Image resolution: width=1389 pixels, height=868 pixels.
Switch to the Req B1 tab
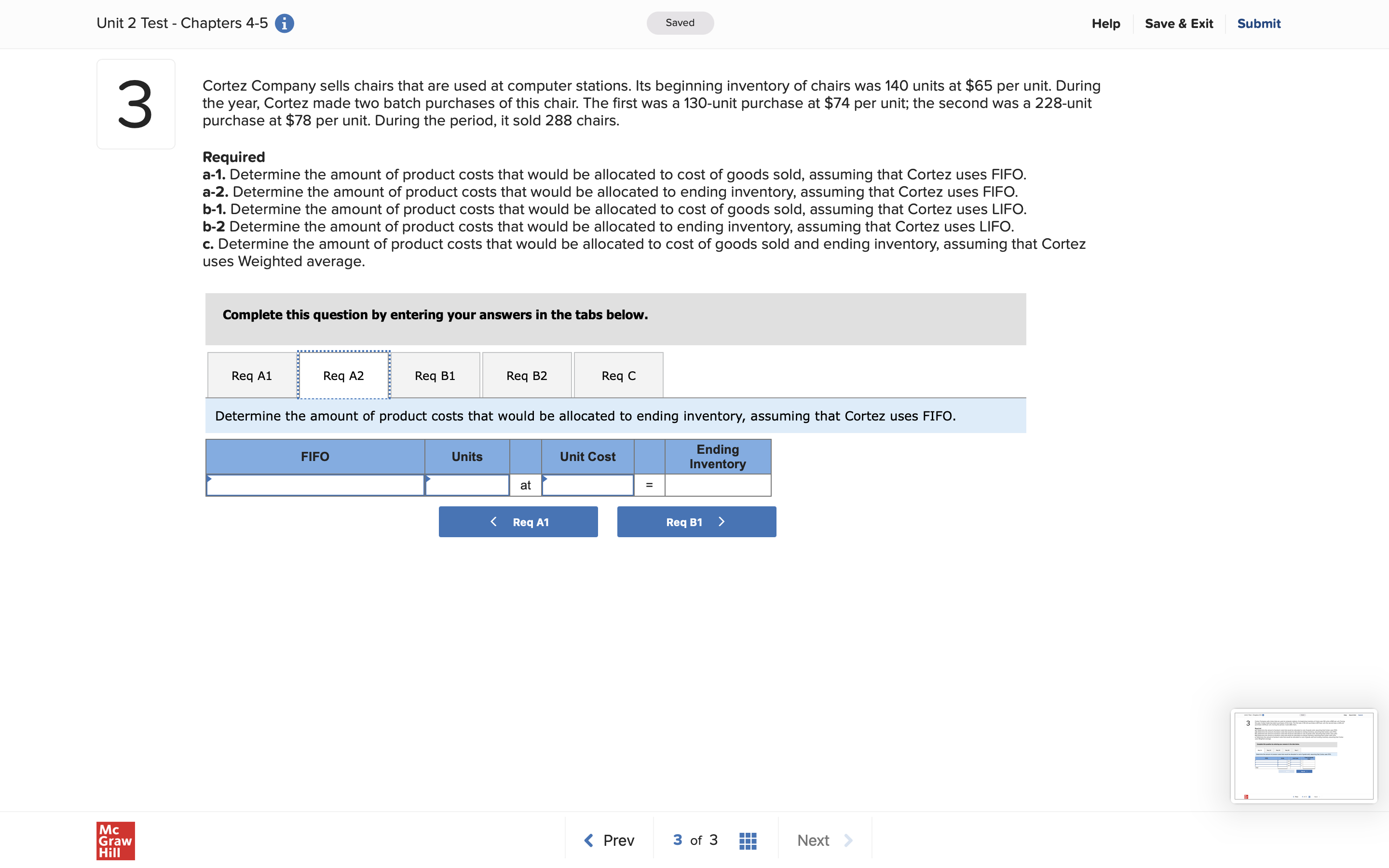pyautogui.click(x=435, y=376)
